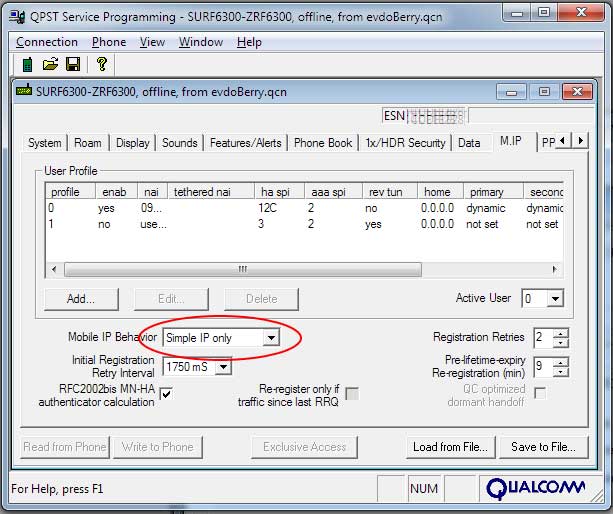Click the Delete button

tap(261, 299)
